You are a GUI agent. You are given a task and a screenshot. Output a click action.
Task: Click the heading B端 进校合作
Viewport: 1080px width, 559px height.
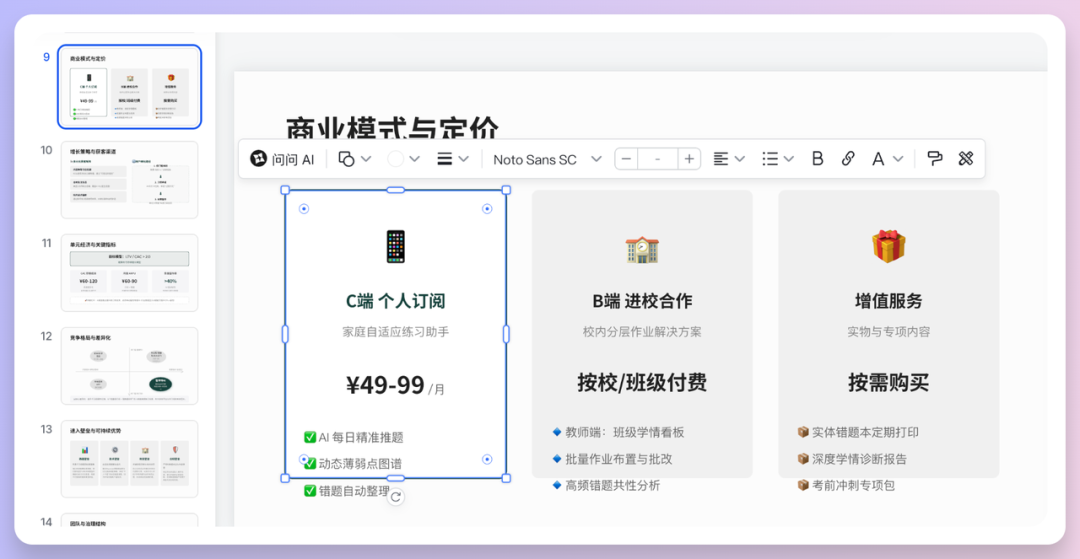point(642,301)
